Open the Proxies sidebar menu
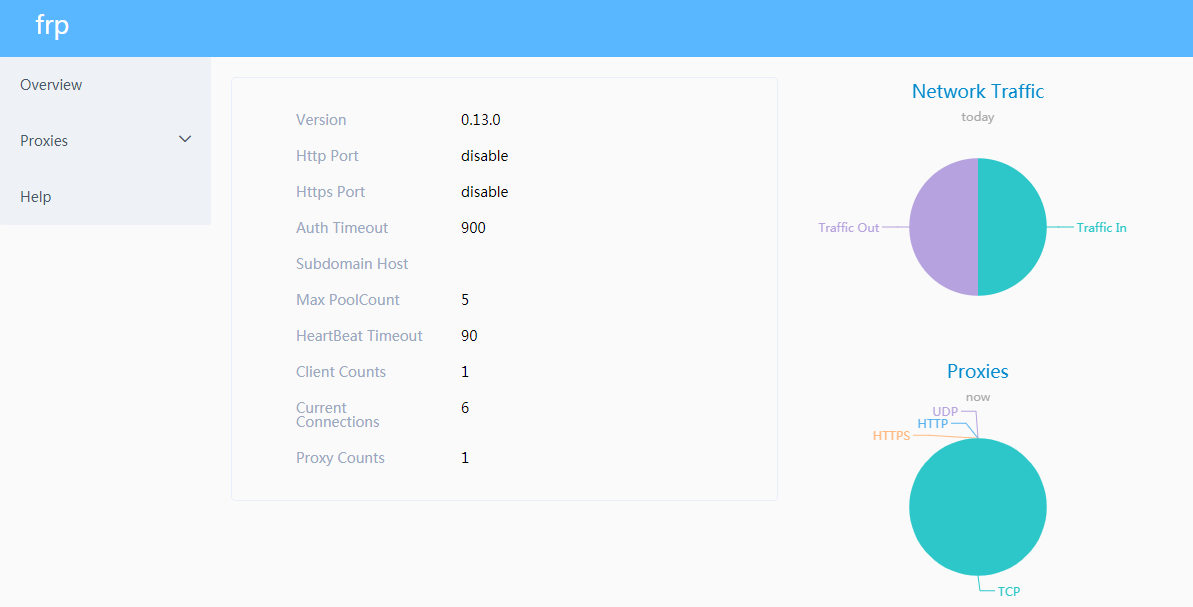 (105, 141)
